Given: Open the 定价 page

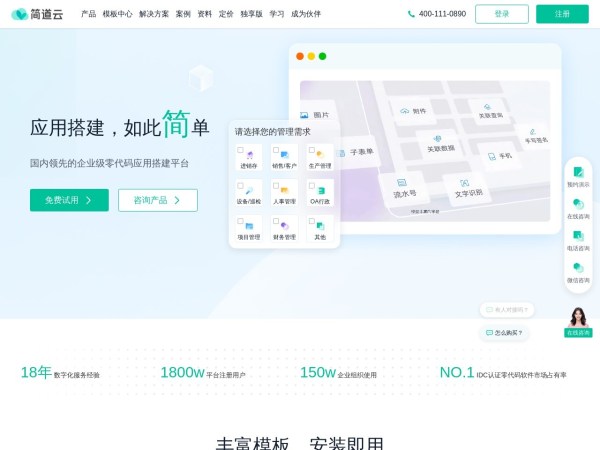Looking at the screenshot, I should coord(226,14).
